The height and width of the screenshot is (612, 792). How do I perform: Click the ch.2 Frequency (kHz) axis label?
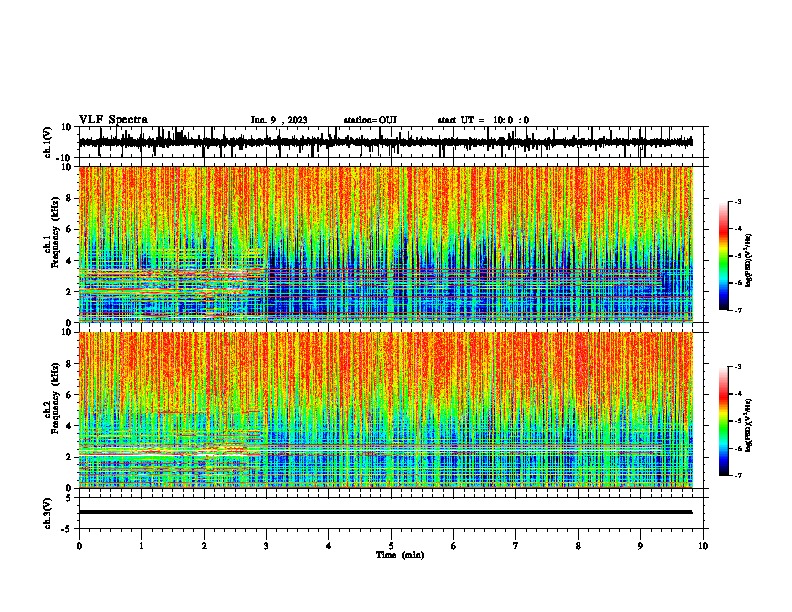click(x=52, y=399)
